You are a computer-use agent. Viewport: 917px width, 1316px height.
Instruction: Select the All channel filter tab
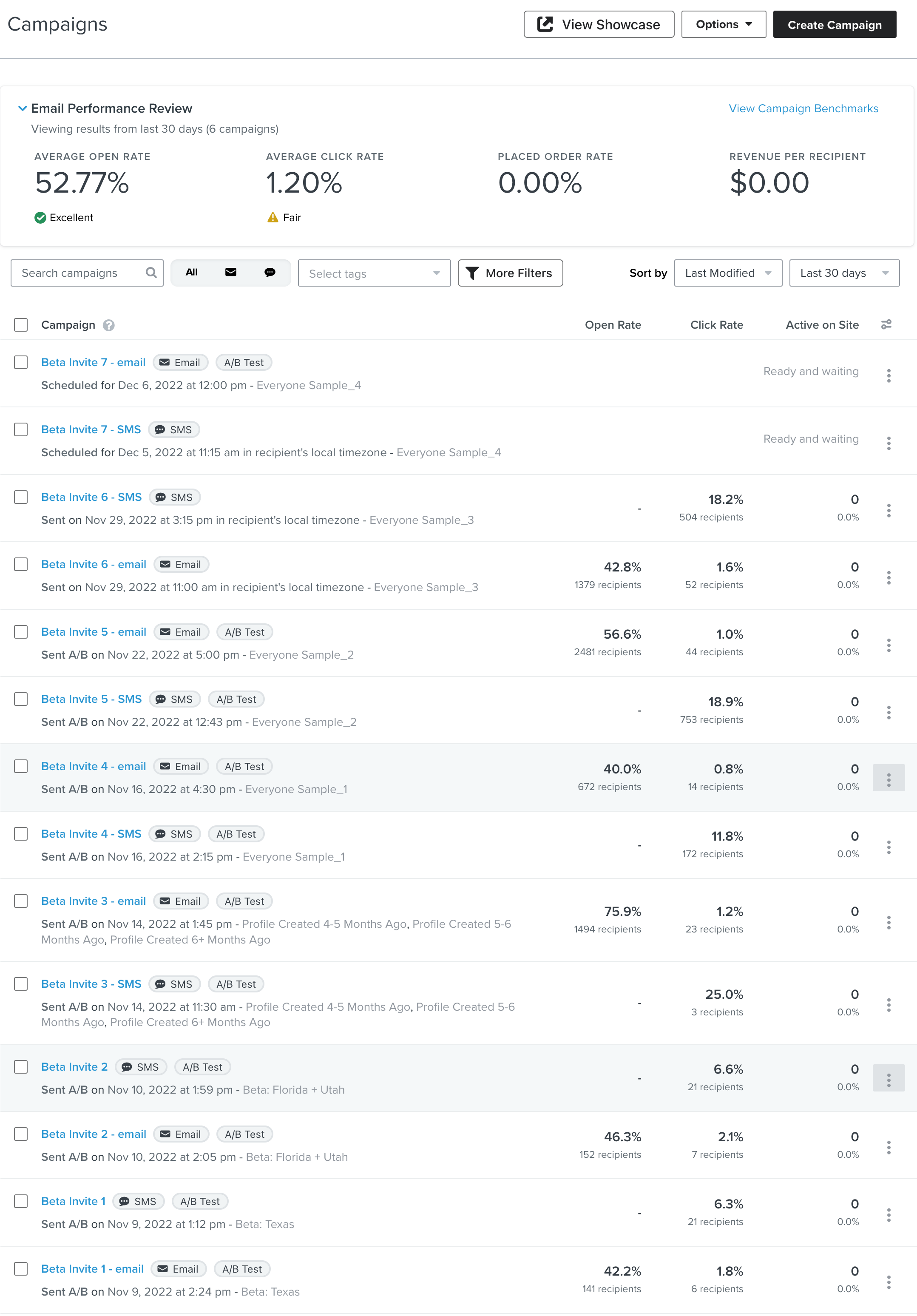coord(191,272)
